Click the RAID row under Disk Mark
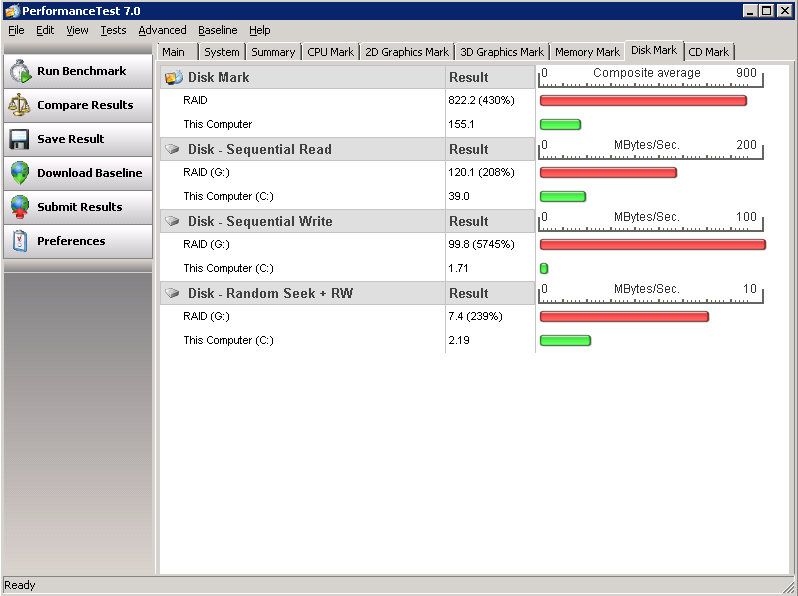 (348, 101)
